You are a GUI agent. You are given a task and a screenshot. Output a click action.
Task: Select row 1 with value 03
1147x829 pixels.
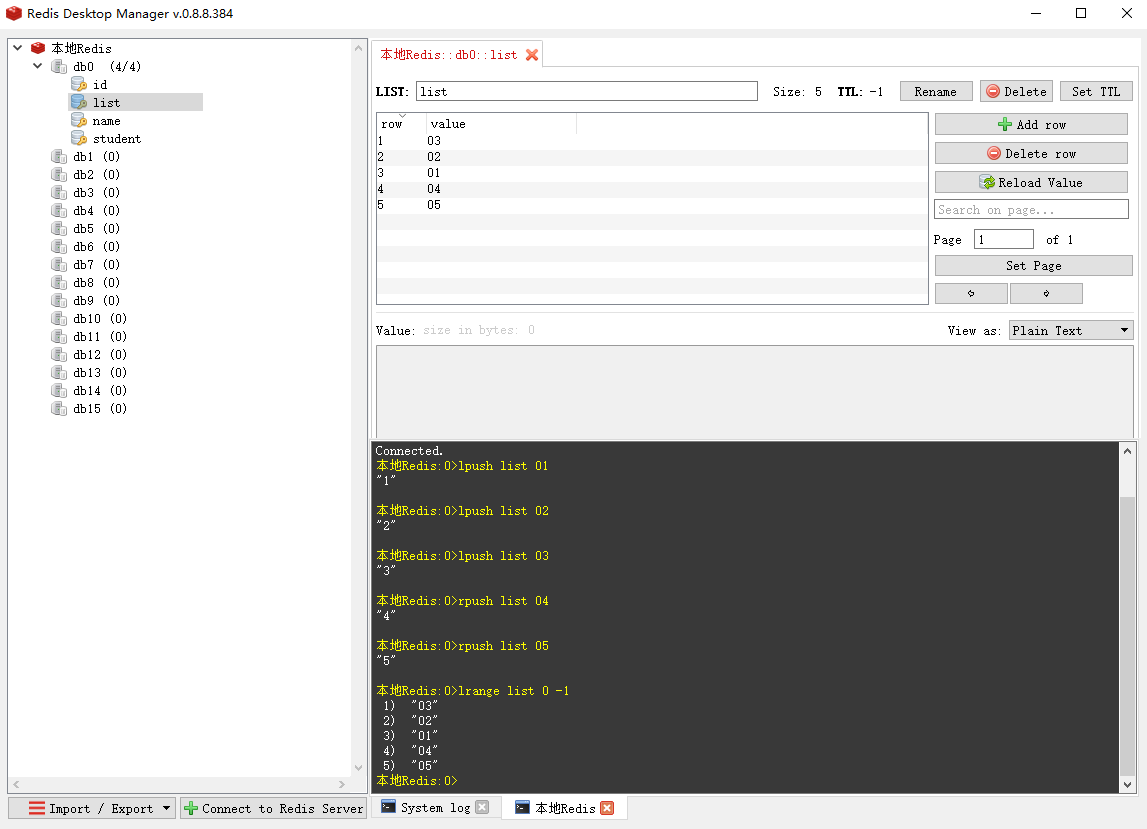[652, 141]
